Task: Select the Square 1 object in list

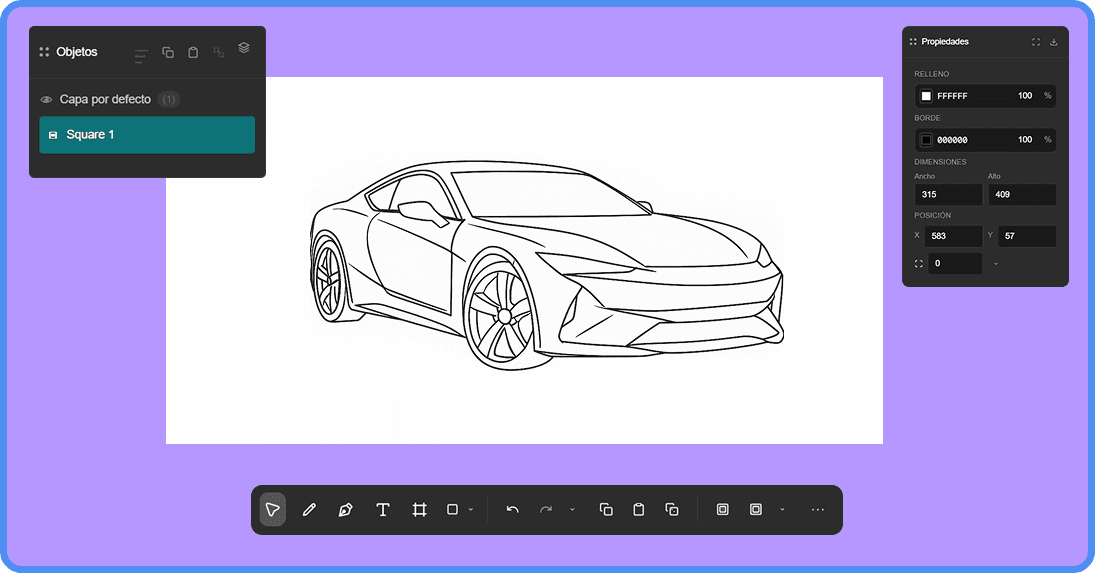Action: tap(147, 135)
